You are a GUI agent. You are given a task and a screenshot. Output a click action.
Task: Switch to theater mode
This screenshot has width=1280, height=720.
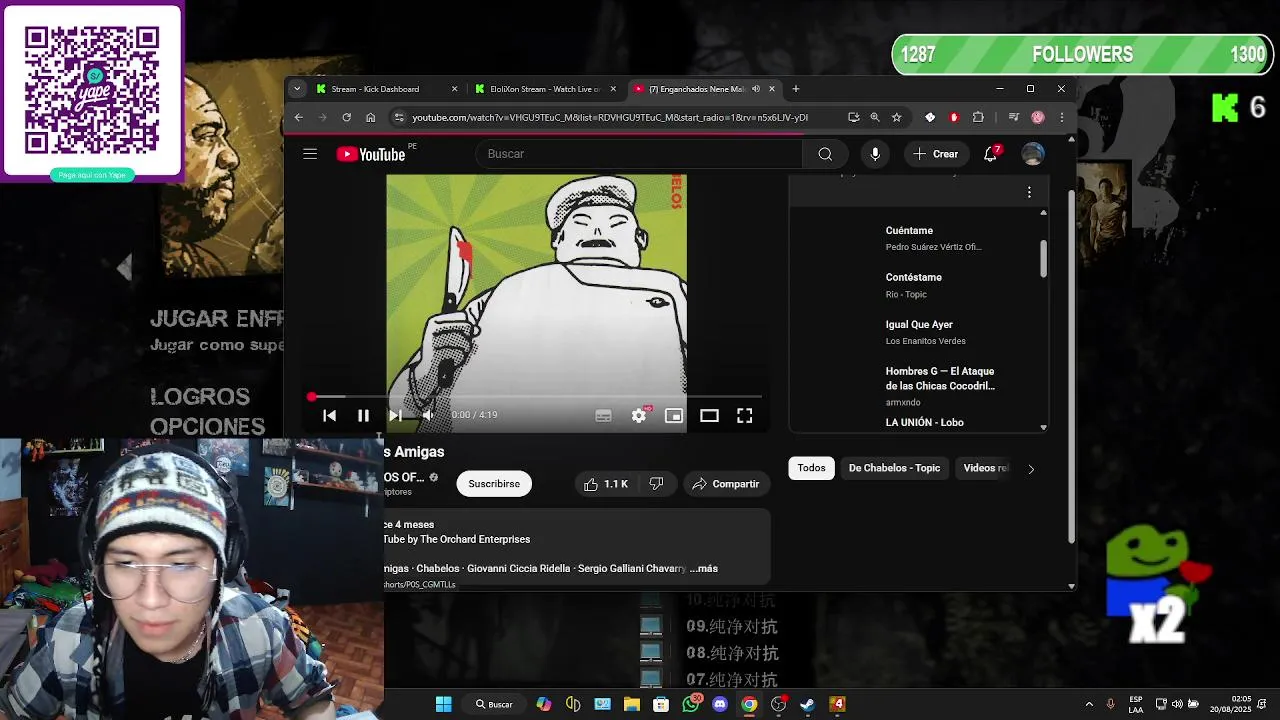point(709,416)
